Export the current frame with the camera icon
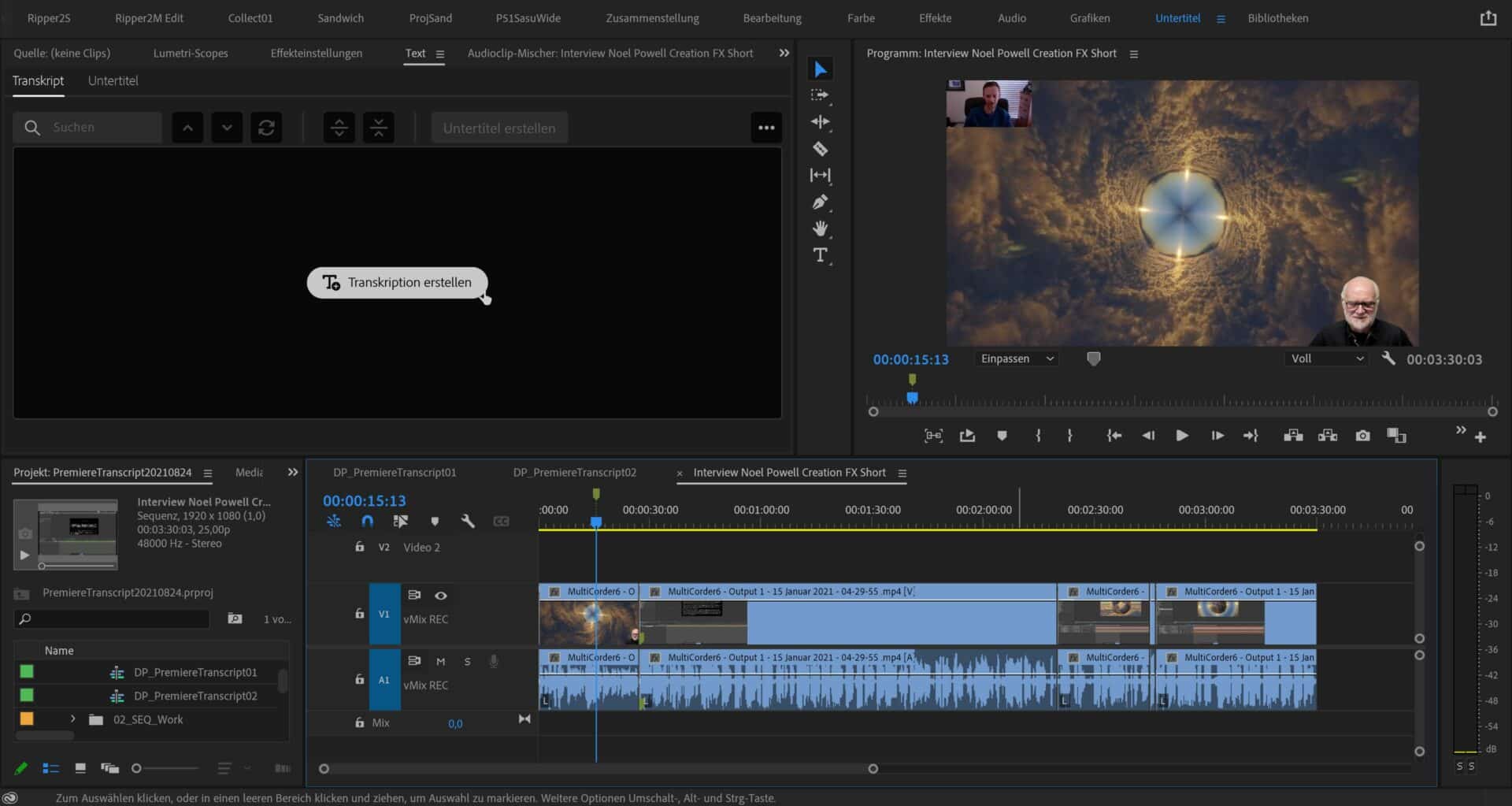Screen dimensions: 1512x806 pyautogui.click(x=1362, y=435)
